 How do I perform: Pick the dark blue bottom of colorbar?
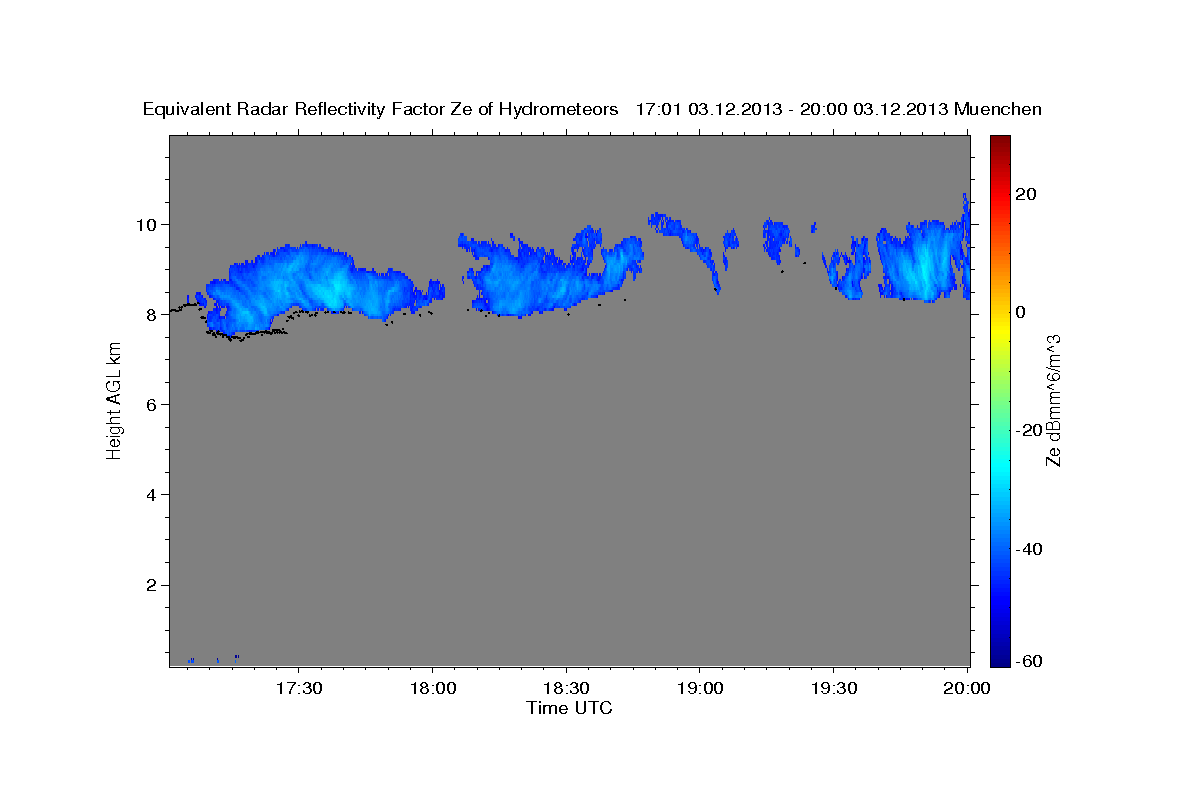click(x=1002, y=658)
